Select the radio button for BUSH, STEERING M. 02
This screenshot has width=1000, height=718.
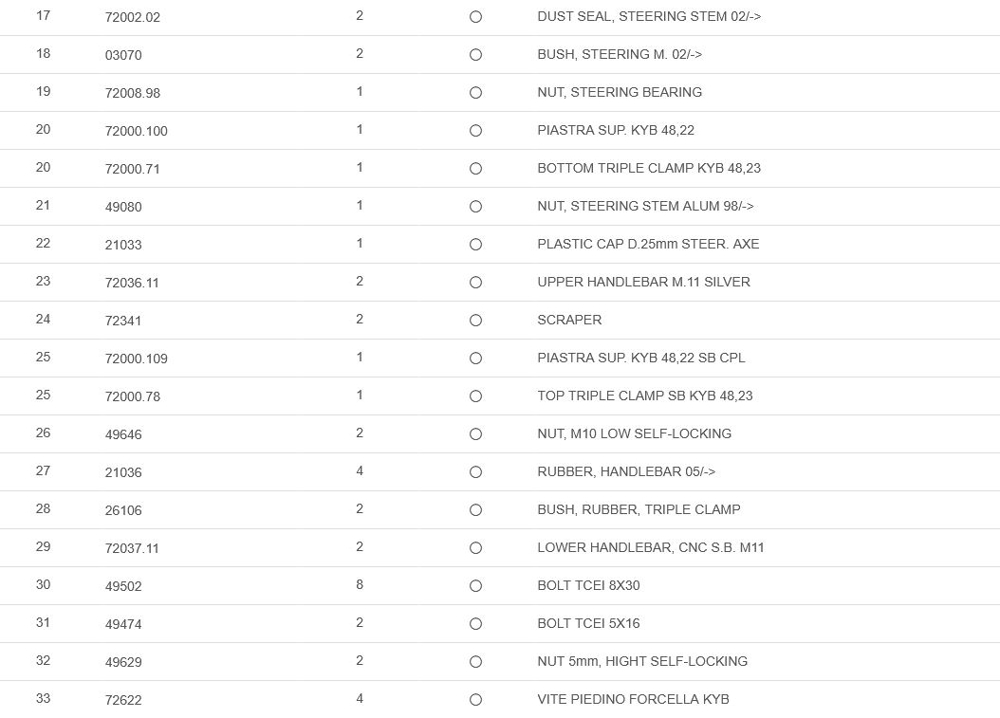tap(476, 55)
